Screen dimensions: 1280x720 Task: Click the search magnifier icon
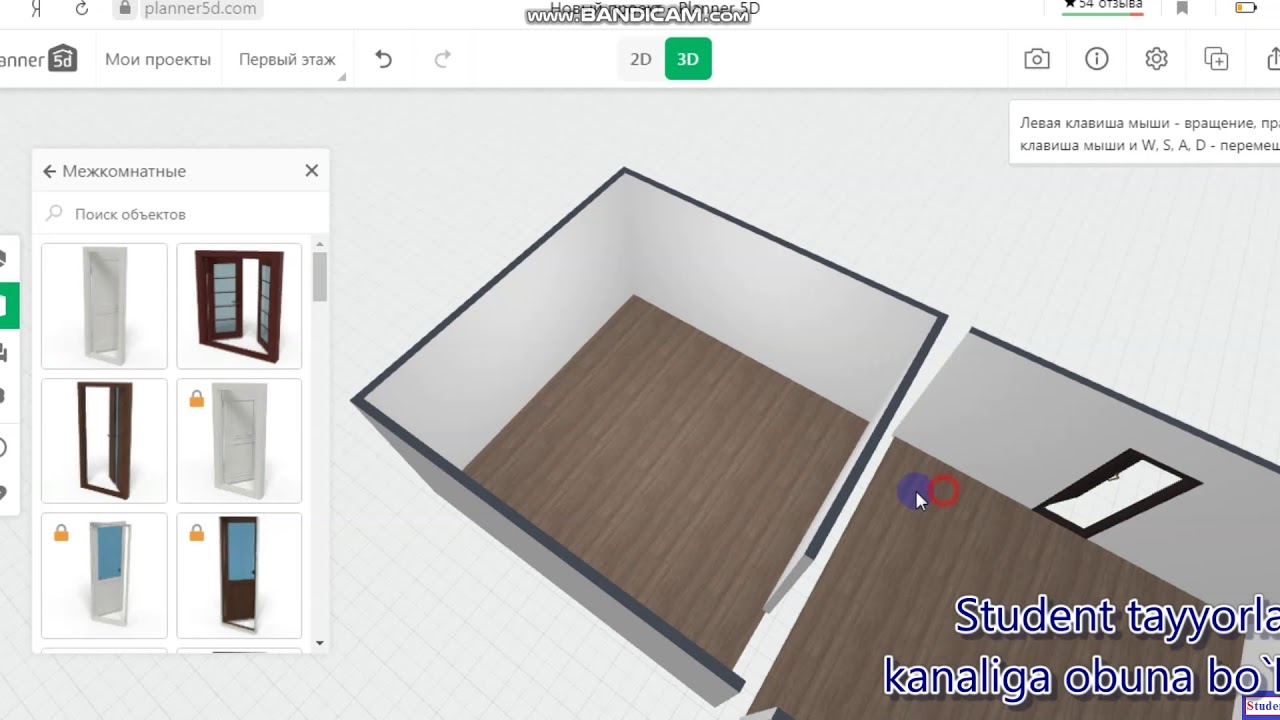54,213
